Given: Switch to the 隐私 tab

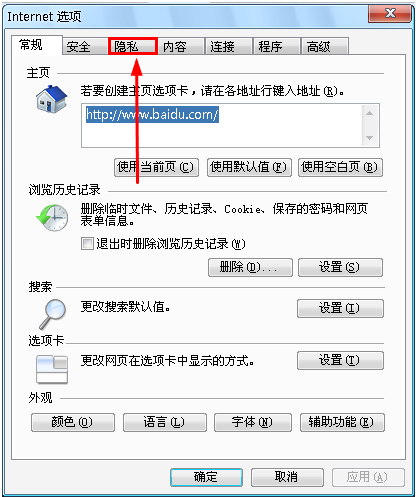Looking at the screenshot, I should pos(133,46).
